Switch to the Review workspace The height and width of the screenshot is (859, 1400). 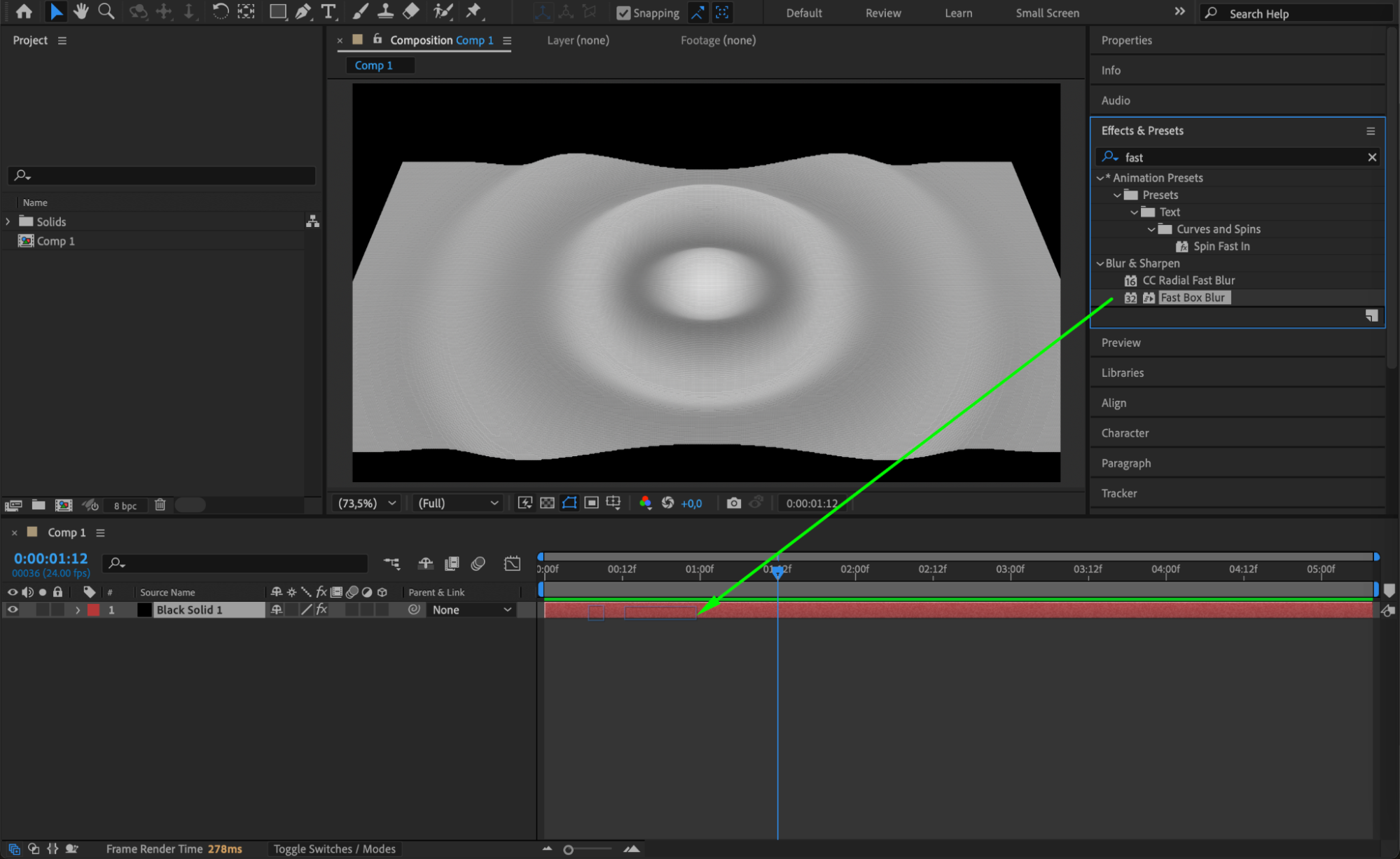coord(882,13)
